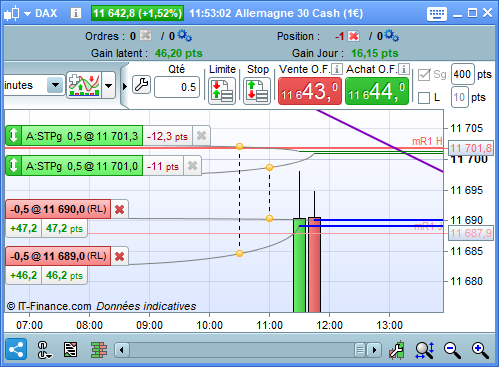Toggle the Sg checkbox

tap(424, 75)
